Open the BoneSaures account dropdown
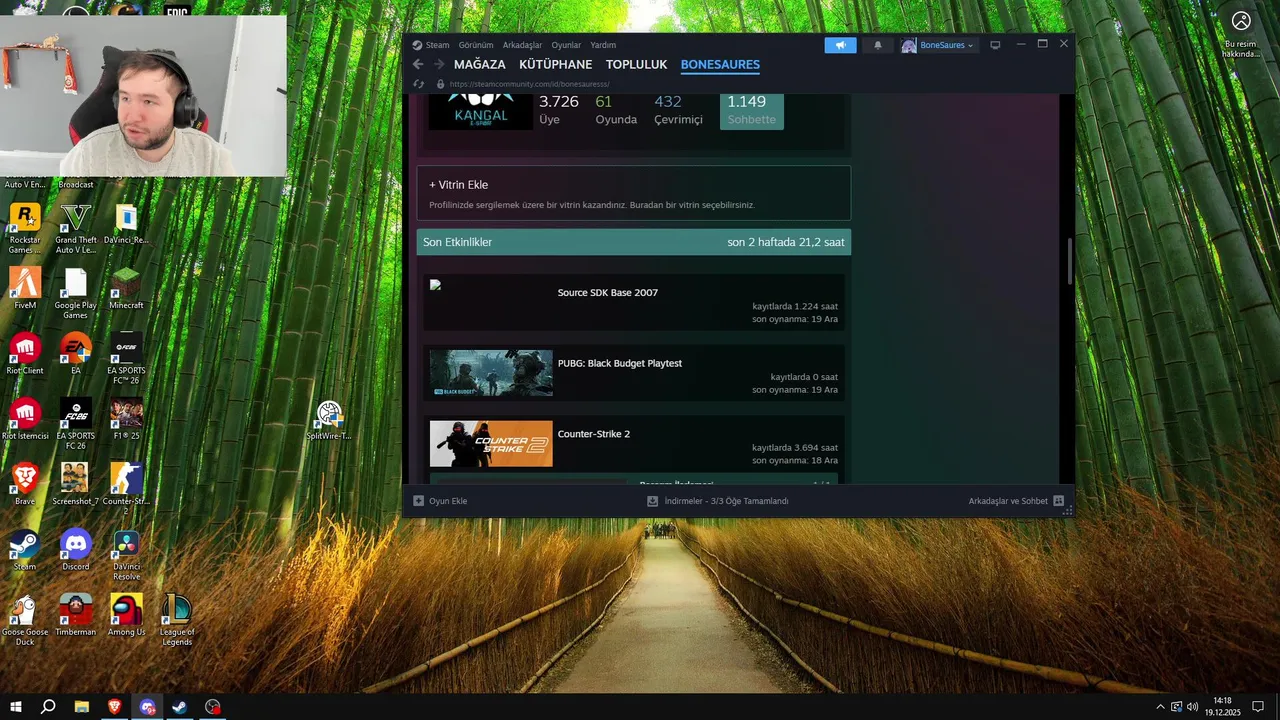This screenshot has width=1280, height=720. tap(938, 45)
